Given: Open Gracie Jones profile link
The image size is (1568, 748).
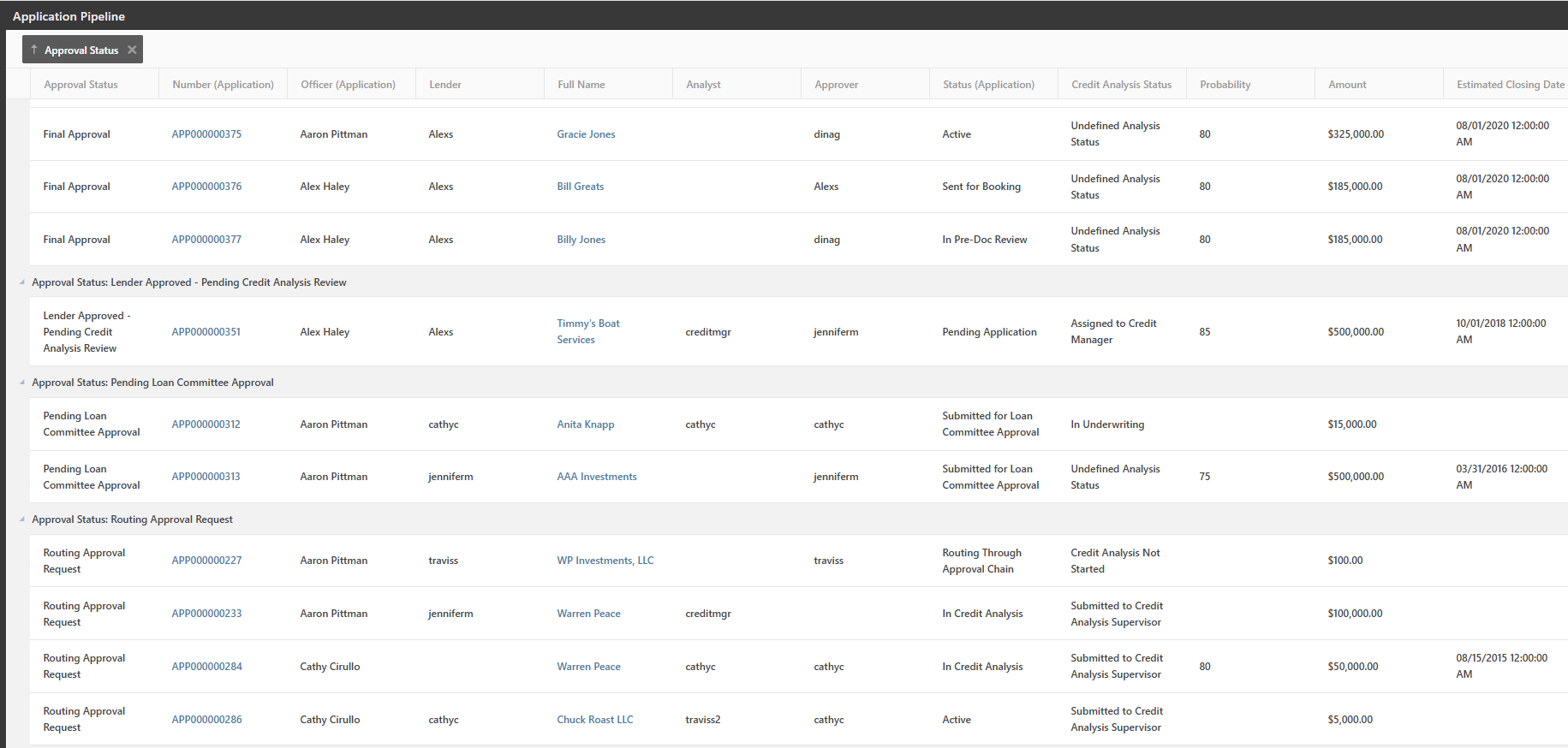Looking at the screenshot, I should tap(586, 134).
